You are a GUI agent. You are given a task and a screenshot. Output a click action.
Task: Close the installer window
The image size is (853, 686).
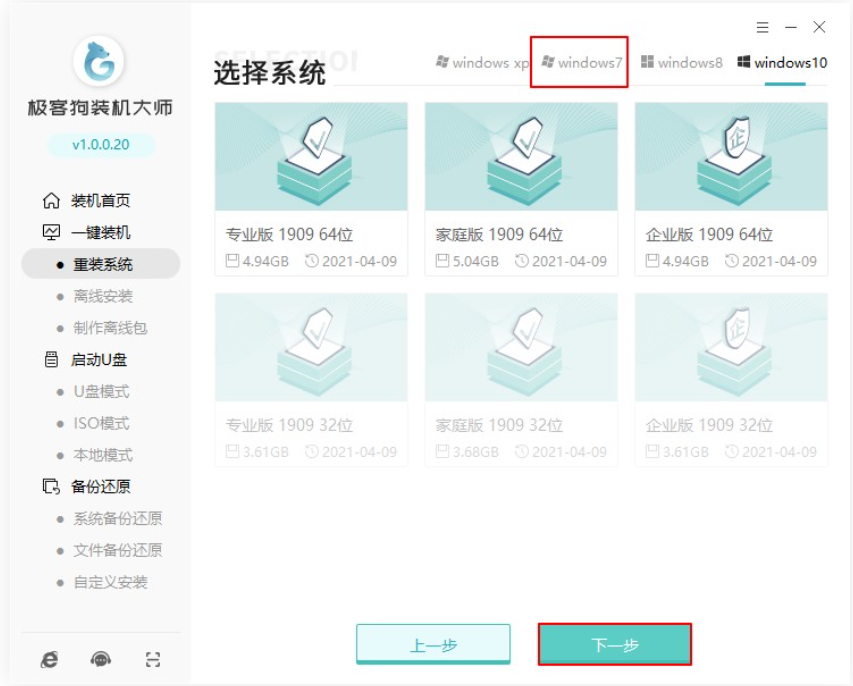pos(819,27)
